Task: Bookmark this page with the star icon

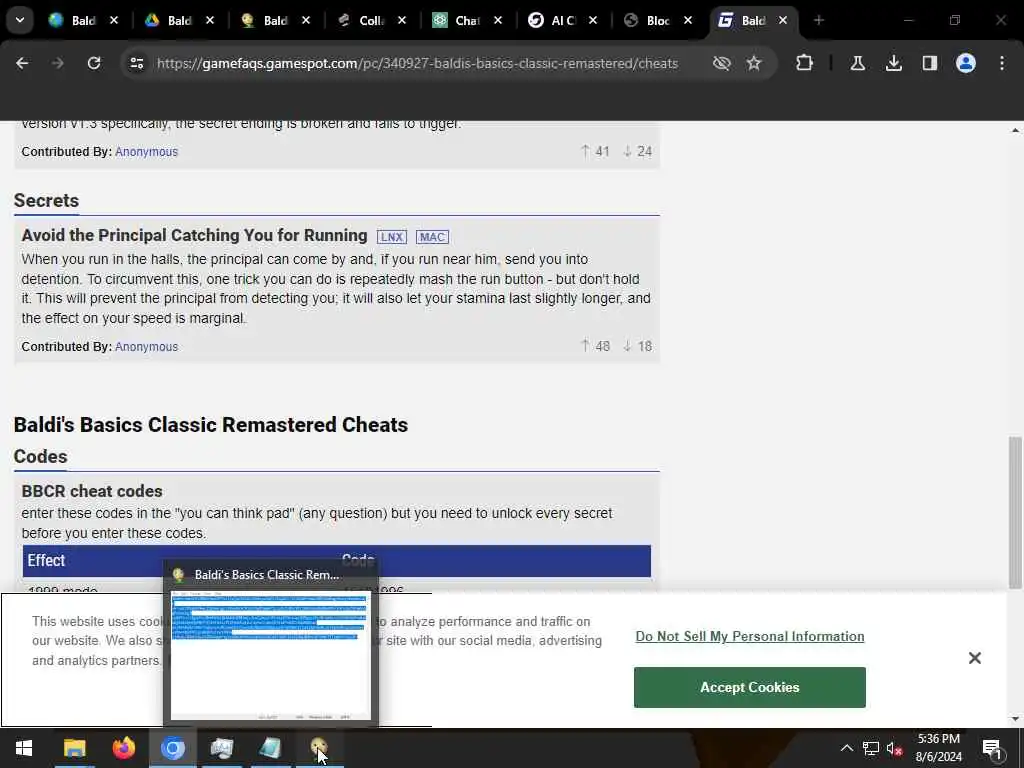Action: click(754, 63)
